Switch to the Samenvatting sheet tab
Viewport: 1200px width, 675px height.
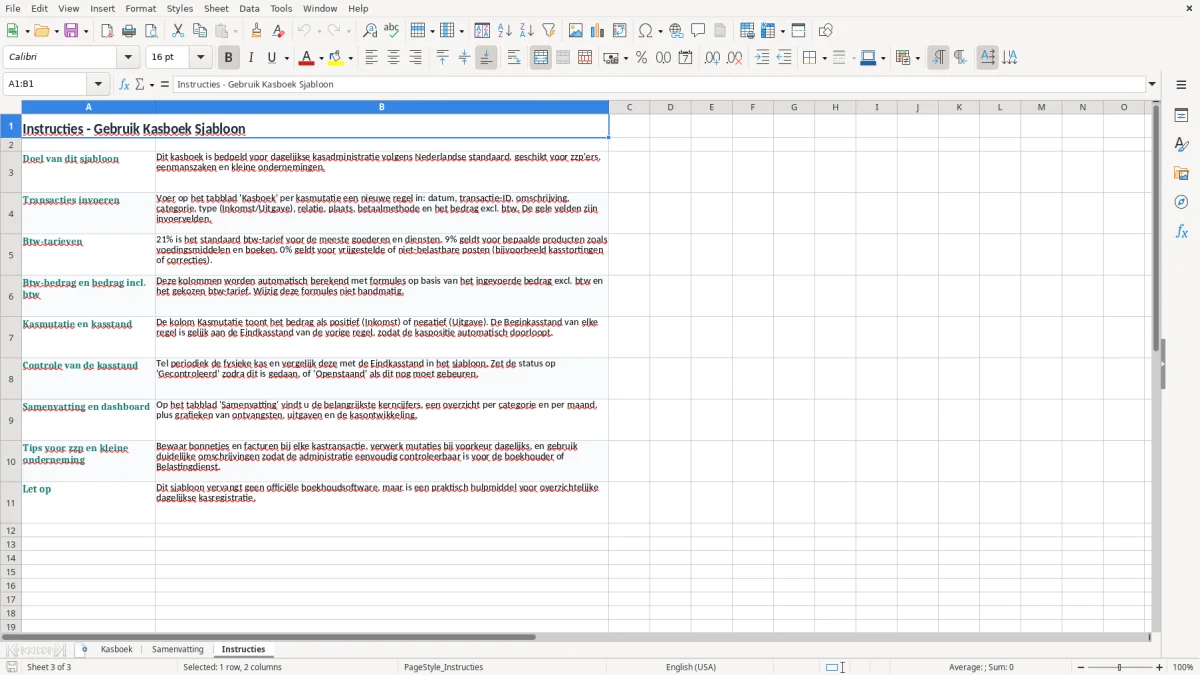pos(178,649)
